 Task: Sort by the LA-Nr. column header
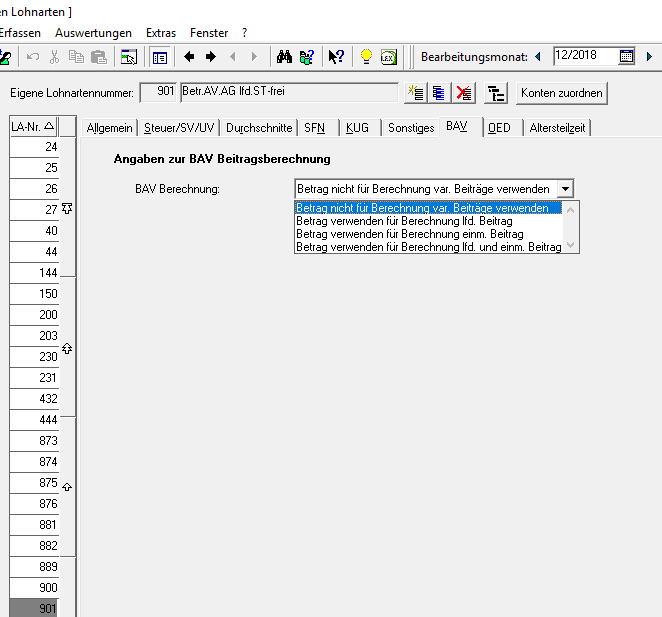coord(33,126)
